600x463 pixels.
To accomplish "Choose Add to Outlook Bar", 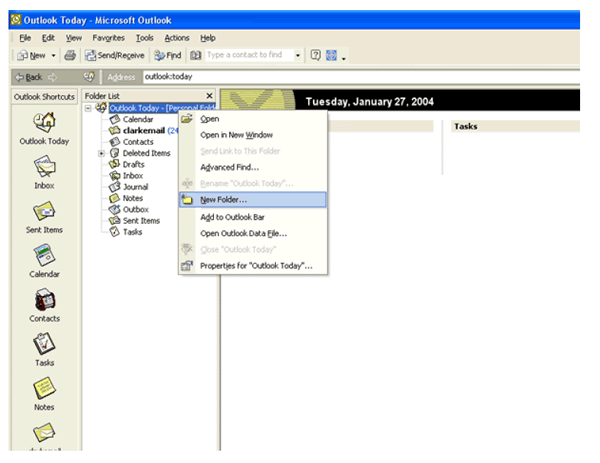I will click(253, 217).
